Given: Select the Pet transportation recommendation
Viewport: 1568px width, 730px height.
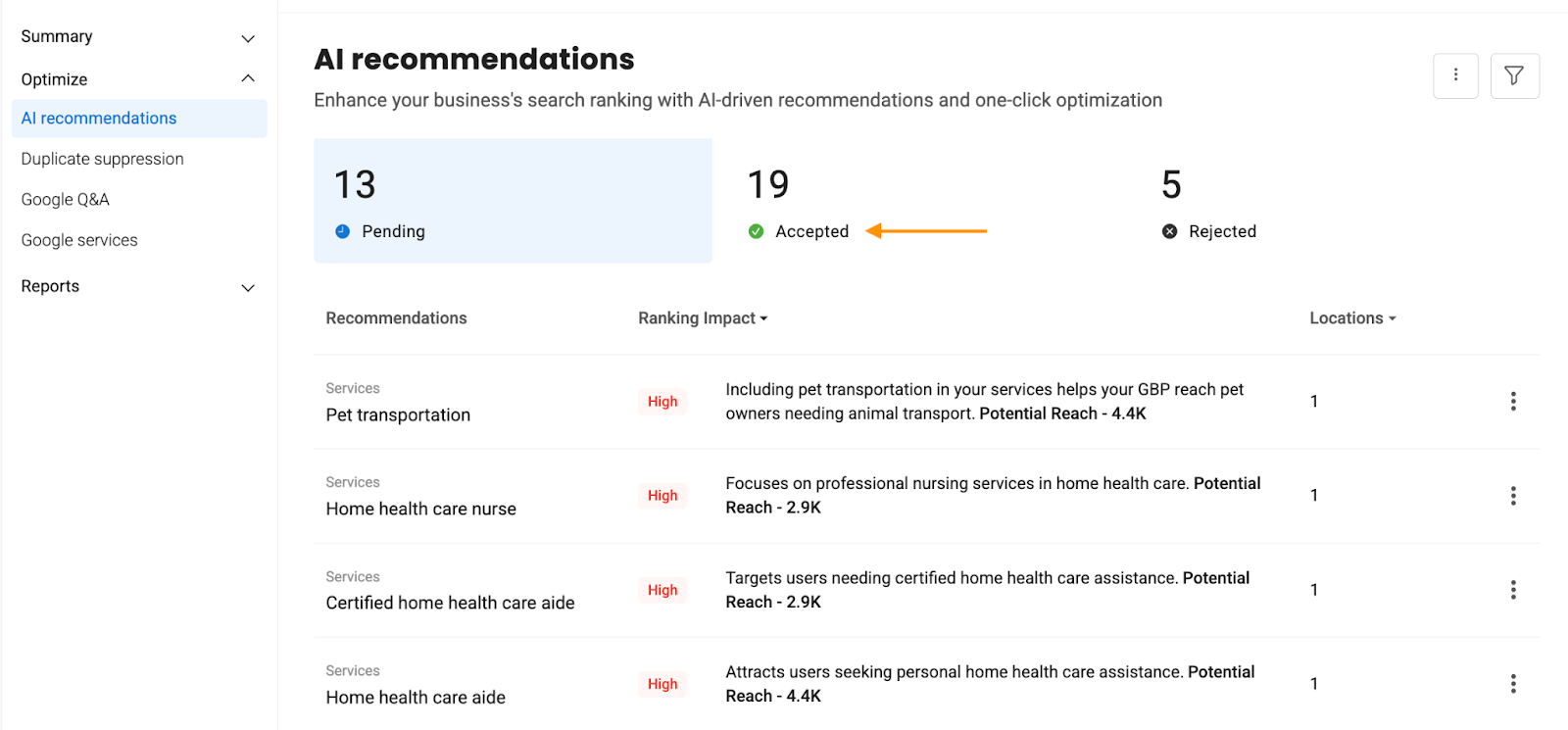Looking at the screenshot, I should click(398, 414).
